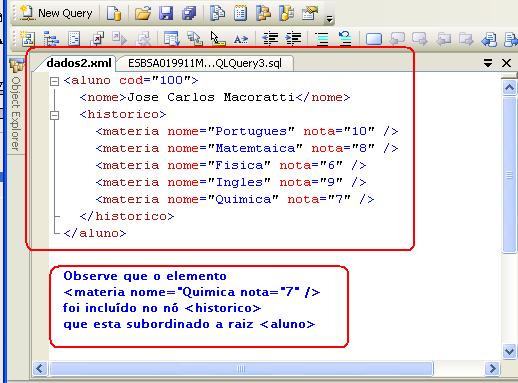Save the file with the floppy icon
518x383 pixels.
tap(166, 14)
